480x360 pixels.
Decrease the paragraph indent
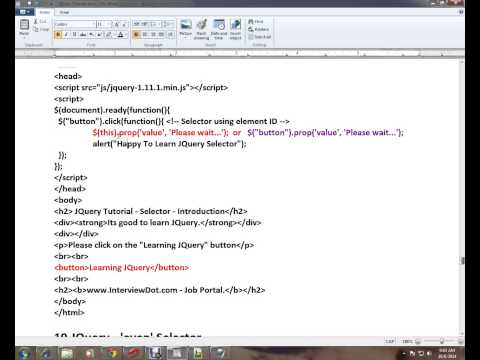(136, 24)
